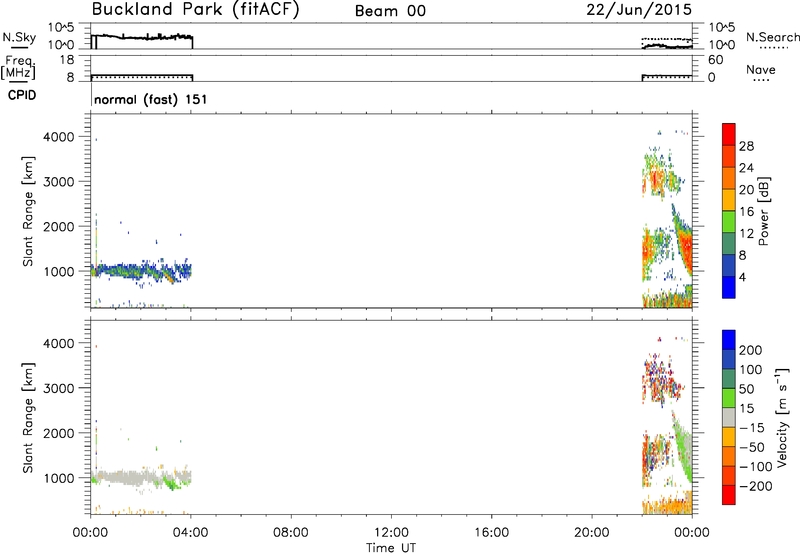Click the -50 label on velocity colorbar
800x554 pixels.
pos(752,447)
